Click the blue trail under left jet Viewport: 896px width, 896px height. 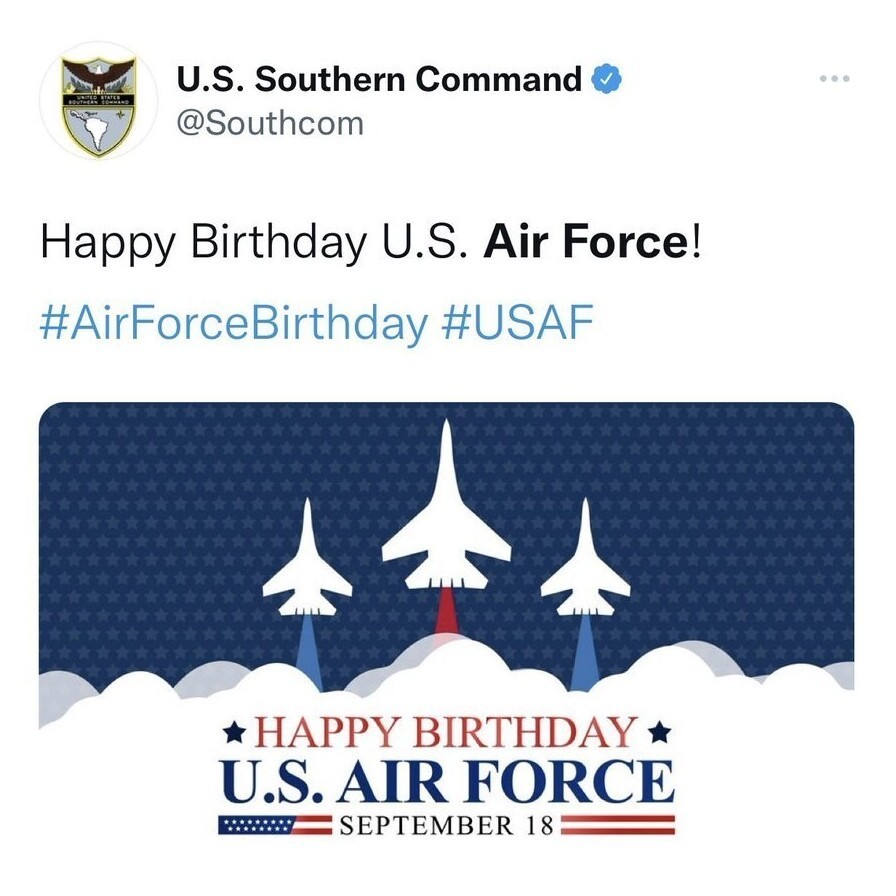(x=308, y=649)
